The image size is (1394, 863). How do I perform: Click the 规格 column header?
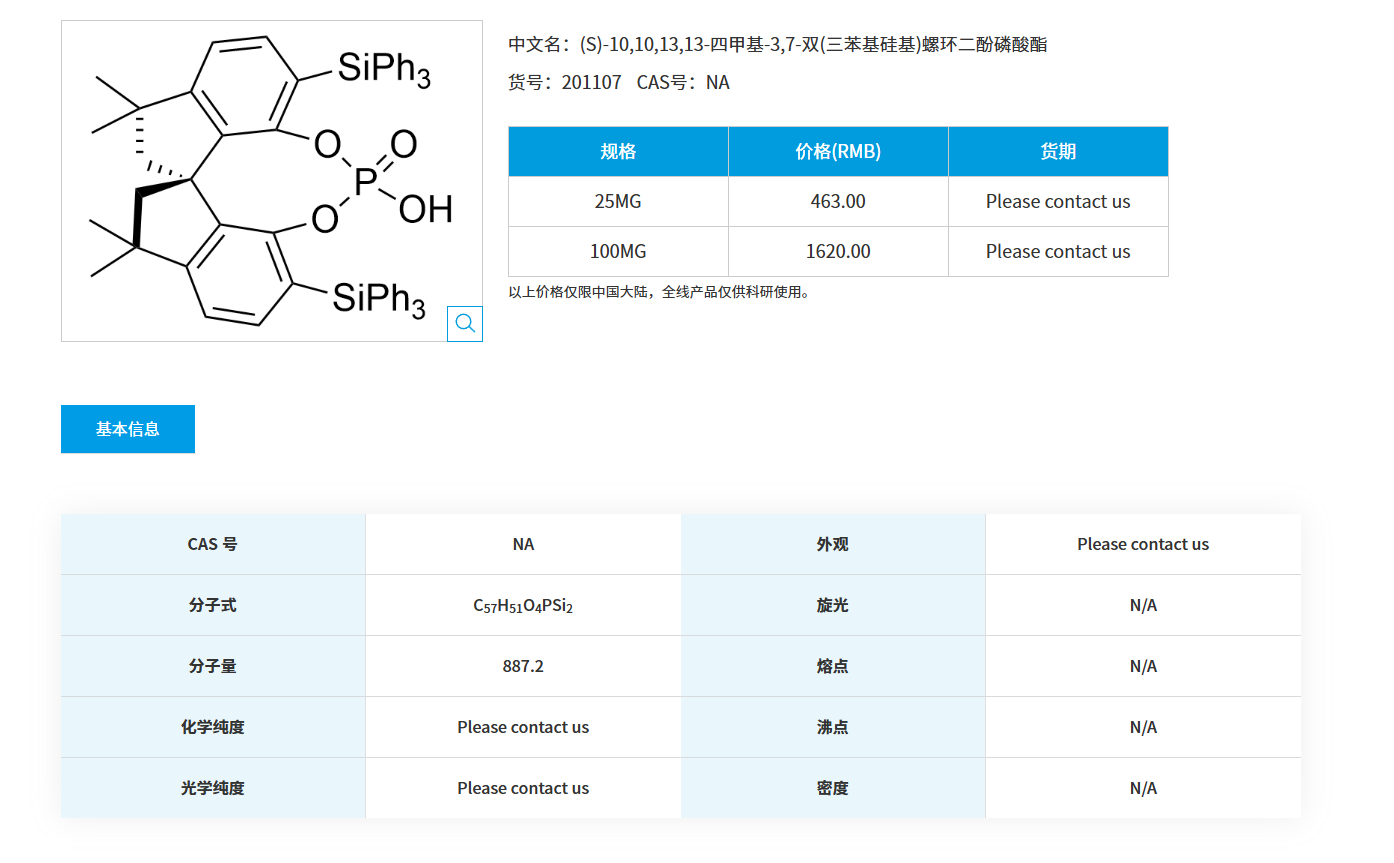[618, 151]
